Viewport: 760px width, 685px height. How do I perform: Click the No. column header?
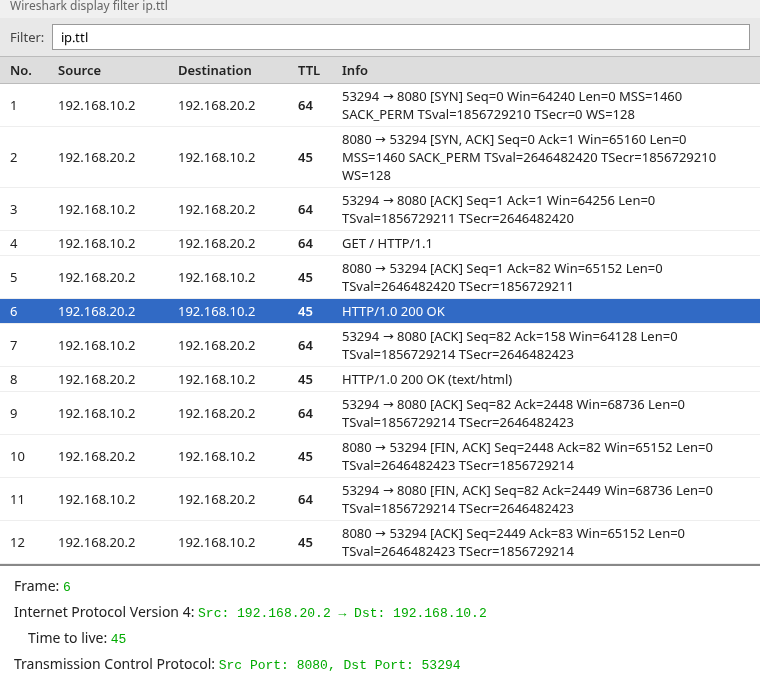pos(21,71)
